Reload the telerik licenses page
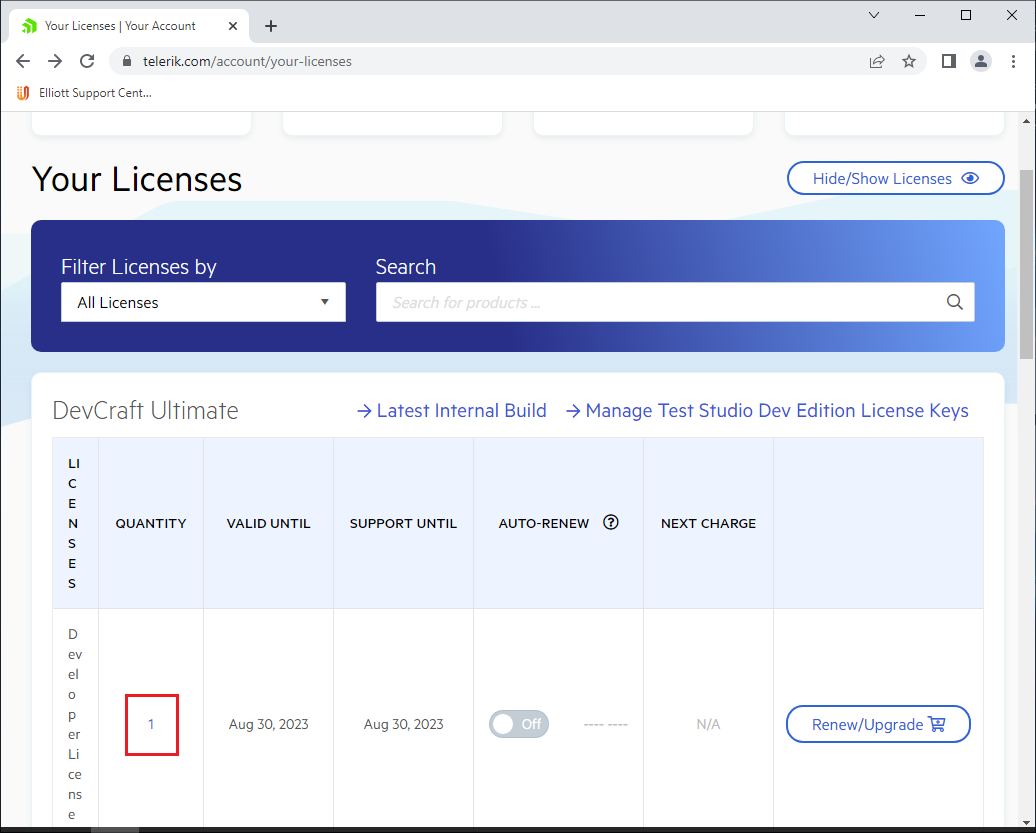The image size is (1036, 833). (x=87, y=61)
